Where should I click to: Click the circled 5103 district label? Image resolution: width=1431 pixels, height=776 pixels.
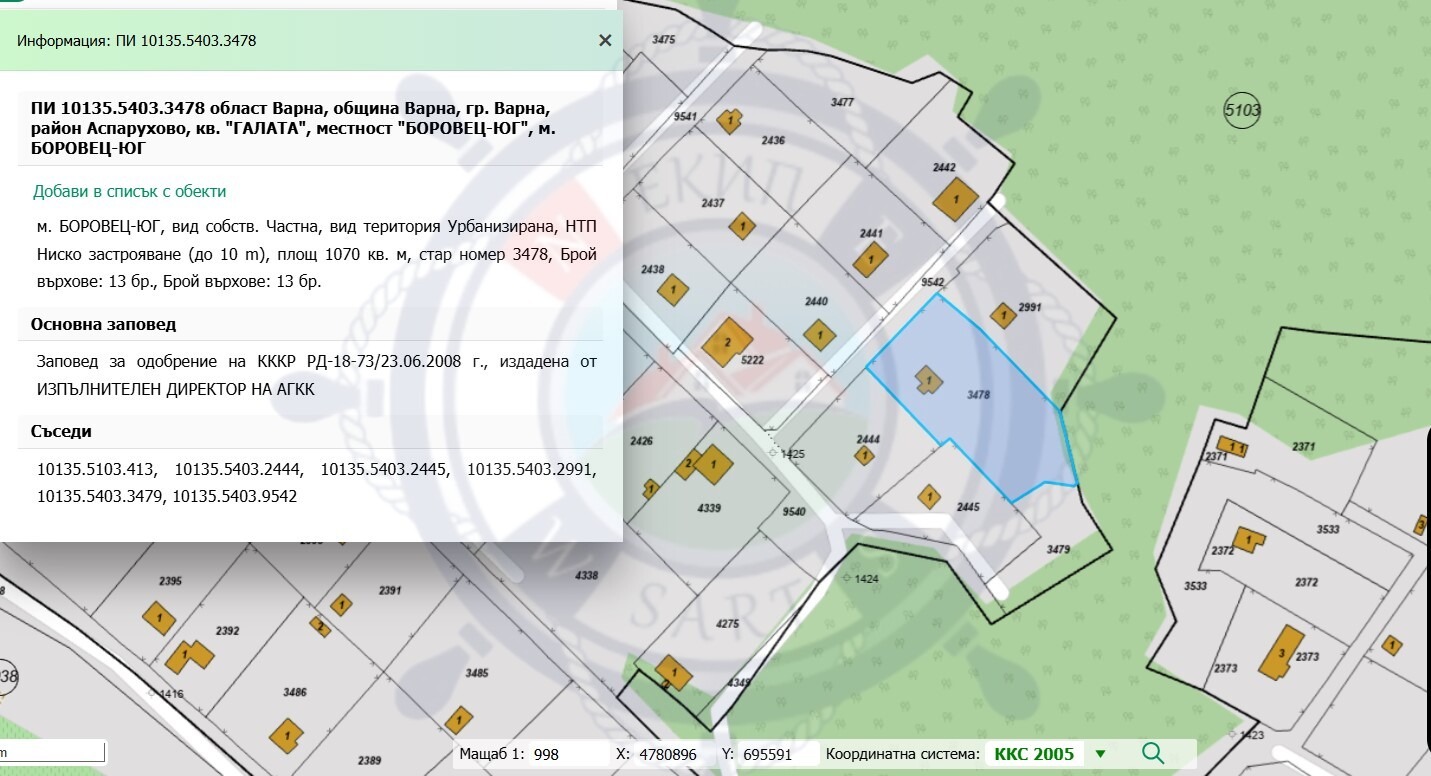pos(1242,110)
